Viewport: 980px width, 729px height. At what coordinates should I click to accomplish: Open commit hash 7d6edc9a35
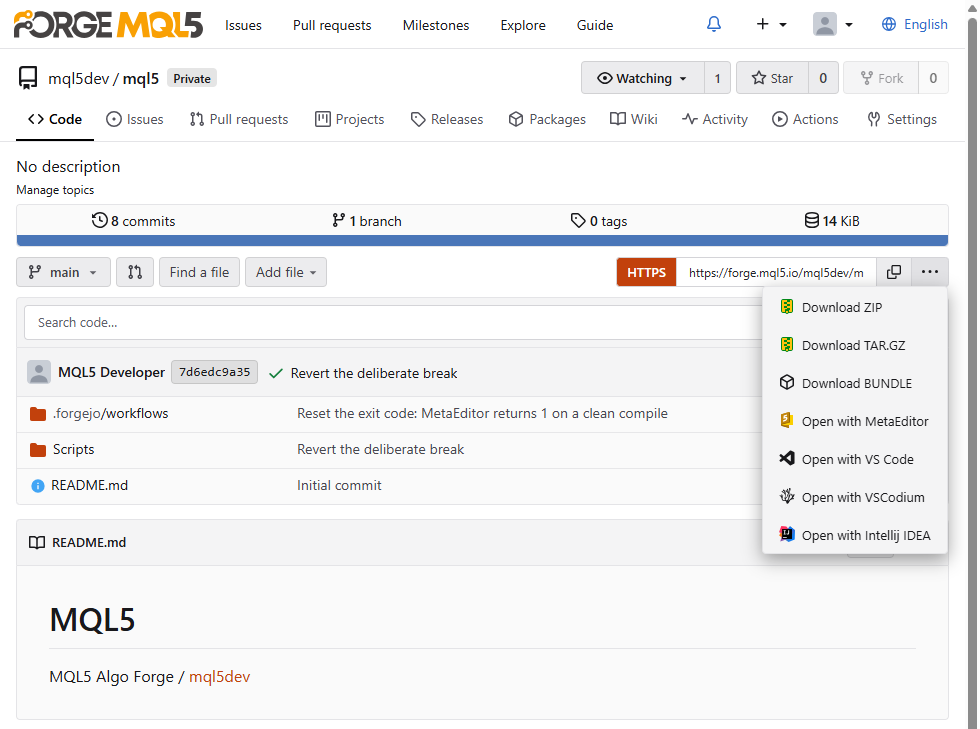coord(214,372)
